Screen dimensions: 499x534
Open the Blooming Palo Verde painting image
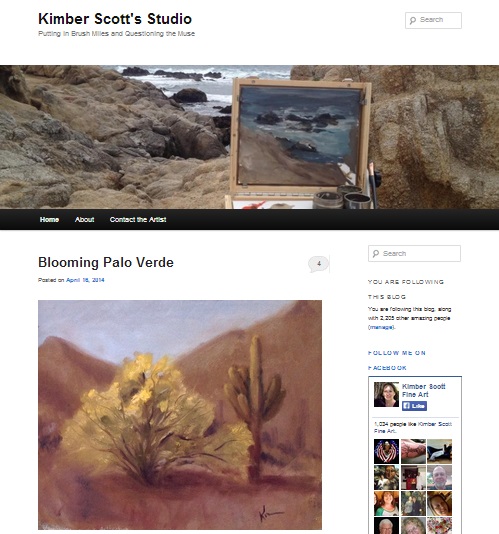click(180, 415)
